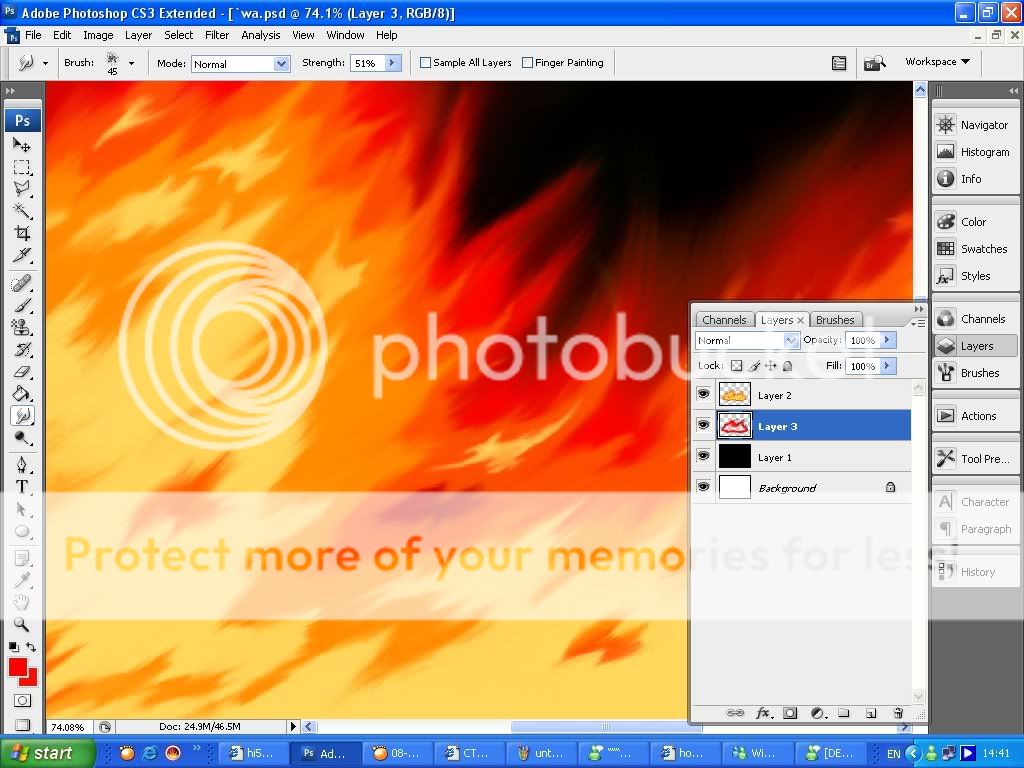This screenshot has width=1024, height=768.
Task: Open the Actions panel
Action: (x=974, y=415)
